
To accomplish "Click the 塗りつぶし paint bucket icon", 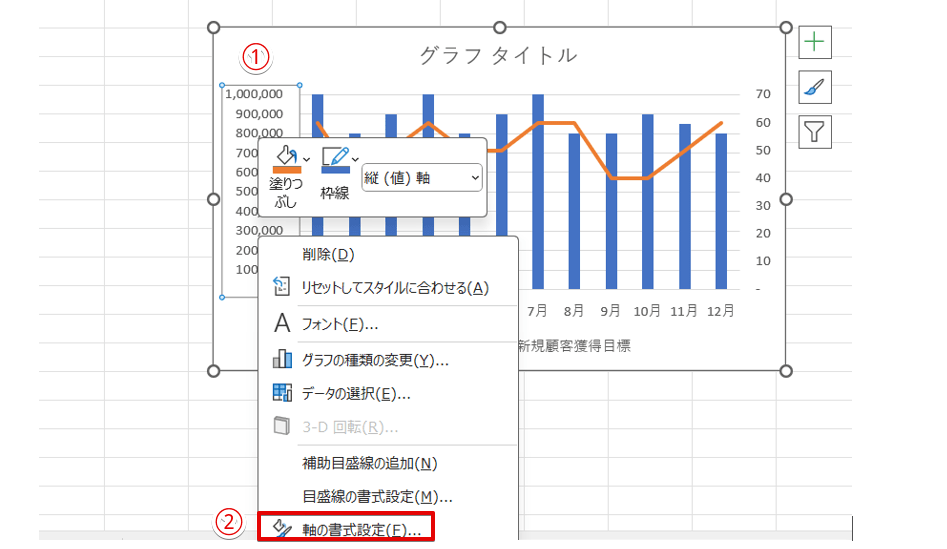I will [x=284, y=155].
